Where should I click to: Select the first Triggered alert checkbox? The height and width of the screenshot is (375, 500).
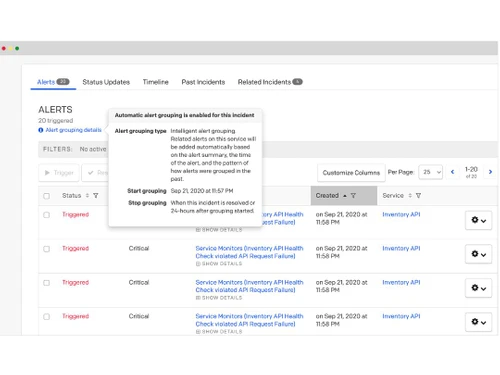(x=47, y=215)
